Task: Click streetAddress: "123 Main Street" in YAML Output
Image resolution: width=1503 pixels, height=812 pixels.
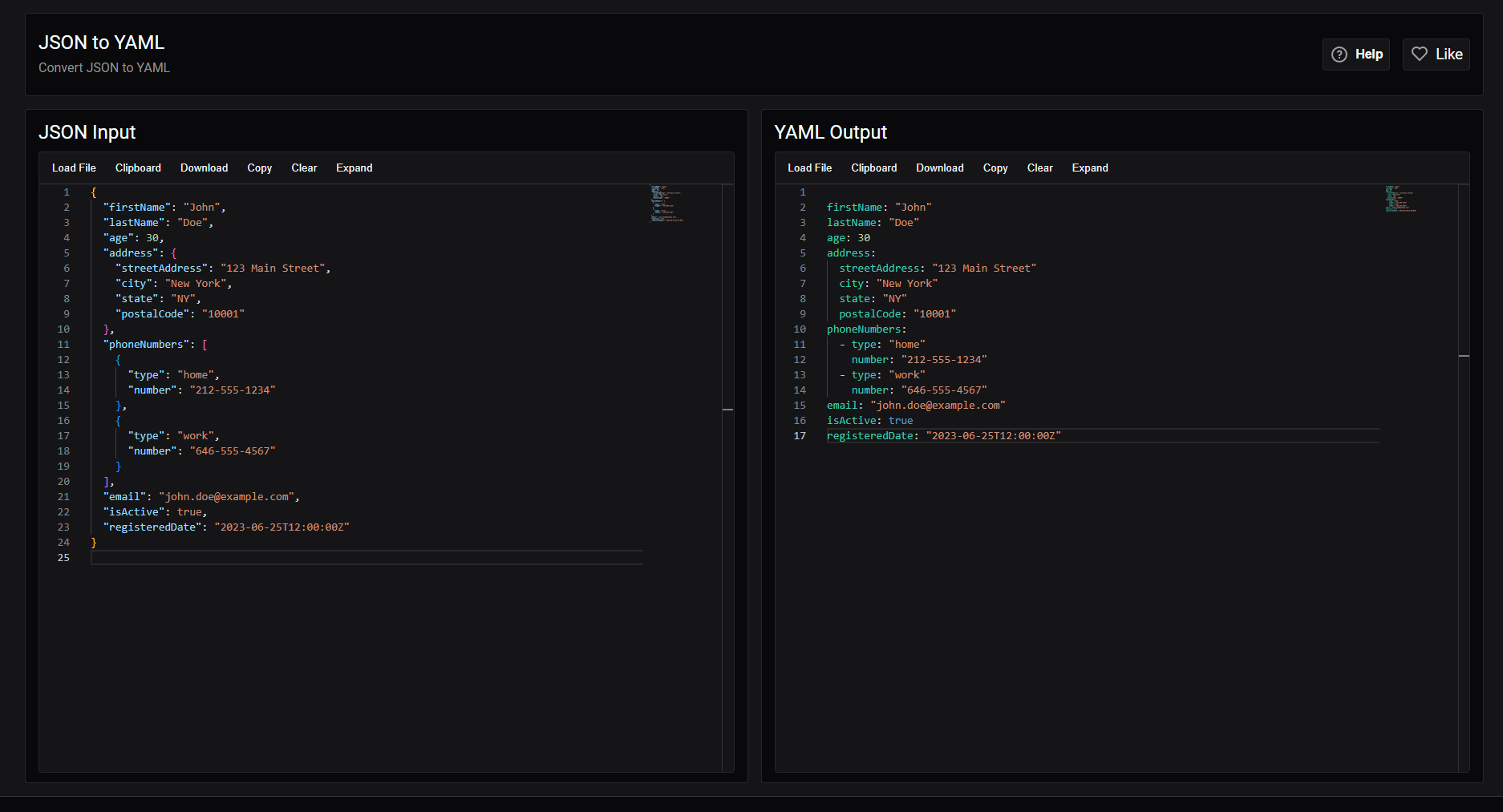Action: (x=938, y=269)
